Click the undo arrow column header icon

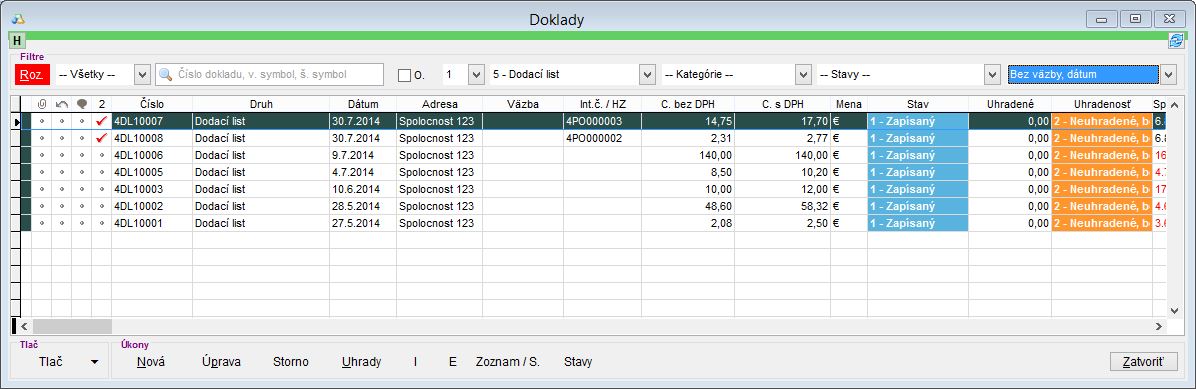coord(62,104)
